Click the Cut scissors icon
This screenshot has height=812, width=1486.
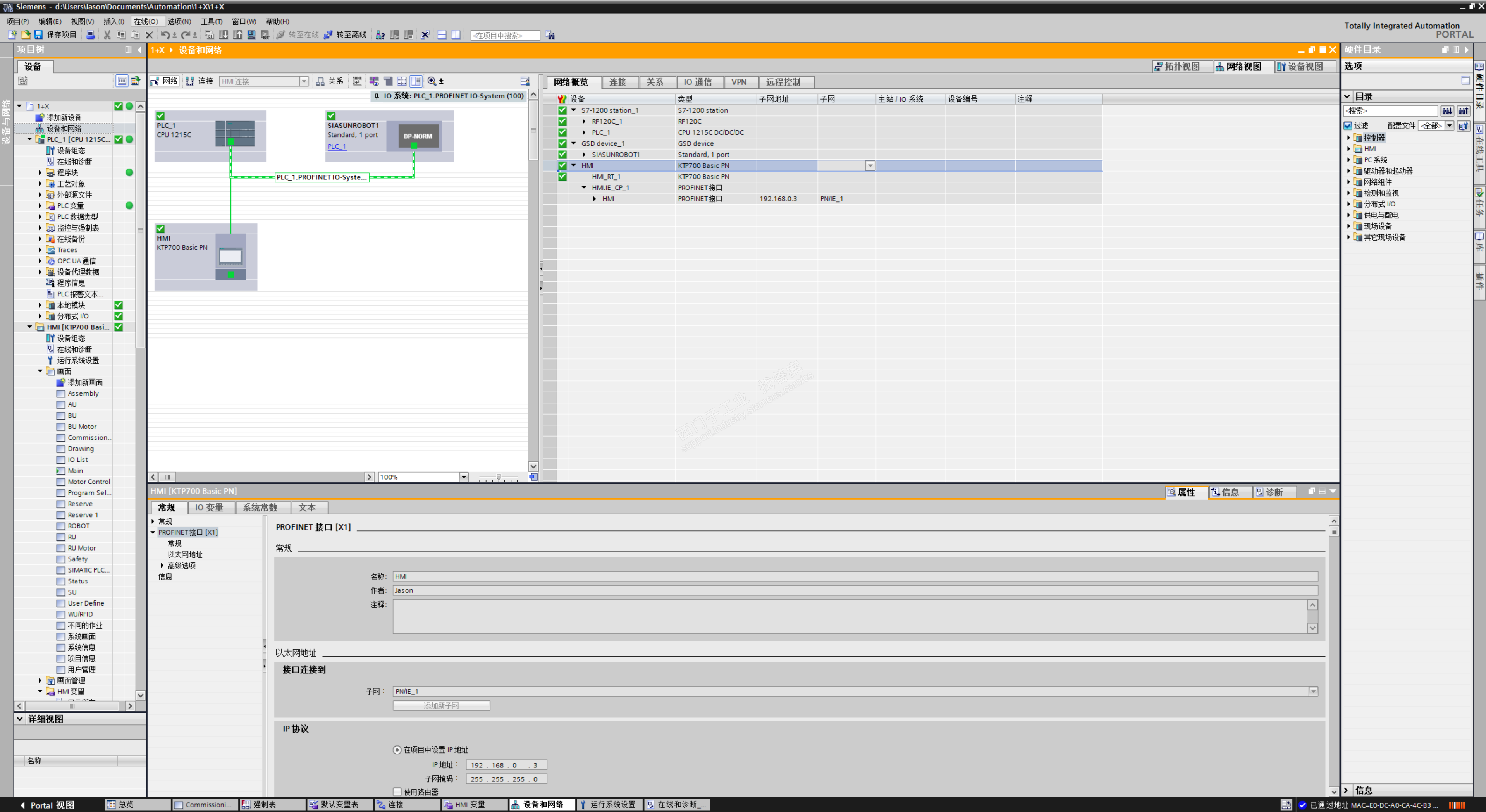coord(107,34)
